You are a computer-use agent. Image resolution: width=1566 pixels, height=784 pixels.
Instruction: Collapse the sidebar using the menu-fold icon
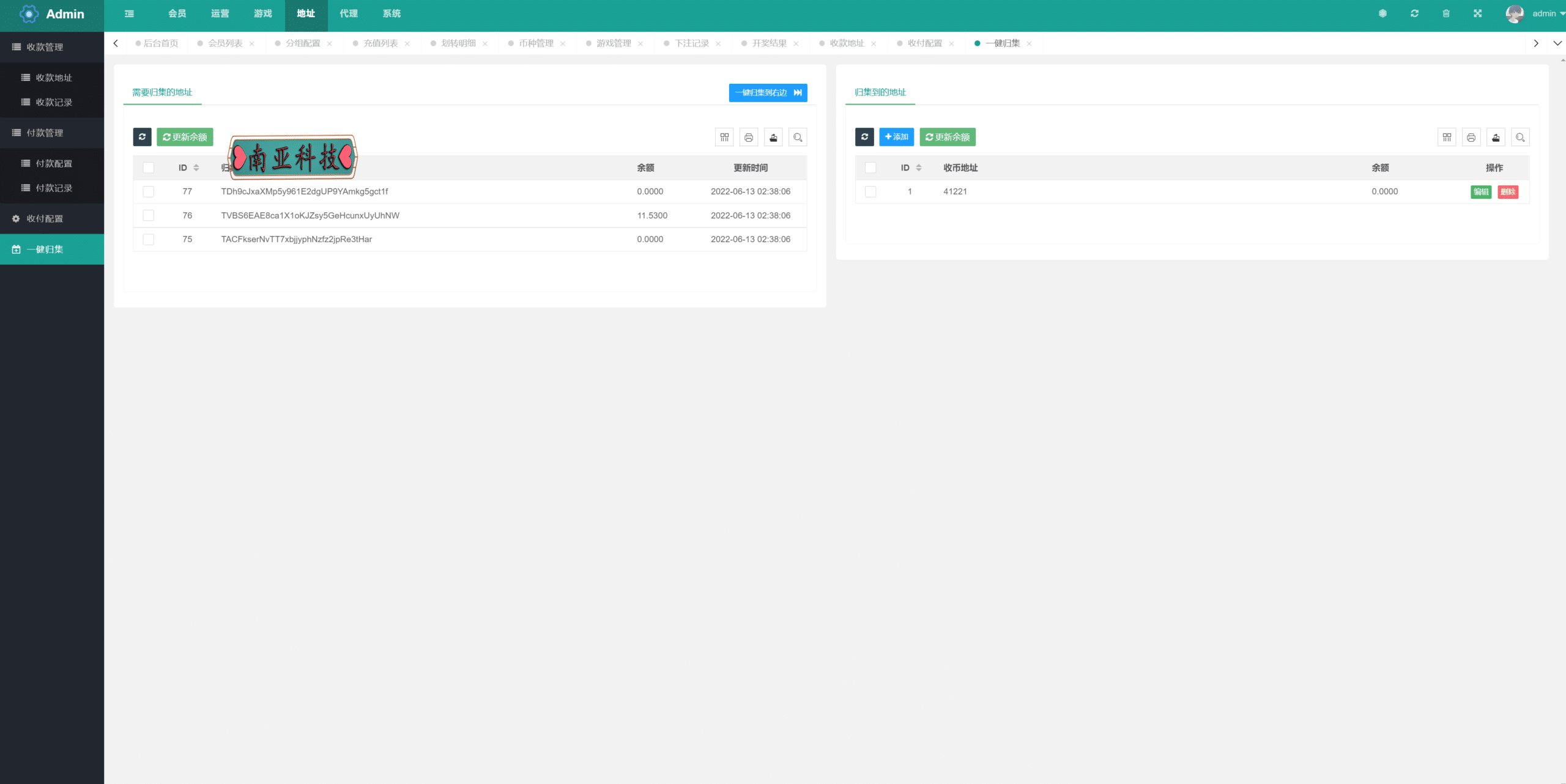pos(129,13)
